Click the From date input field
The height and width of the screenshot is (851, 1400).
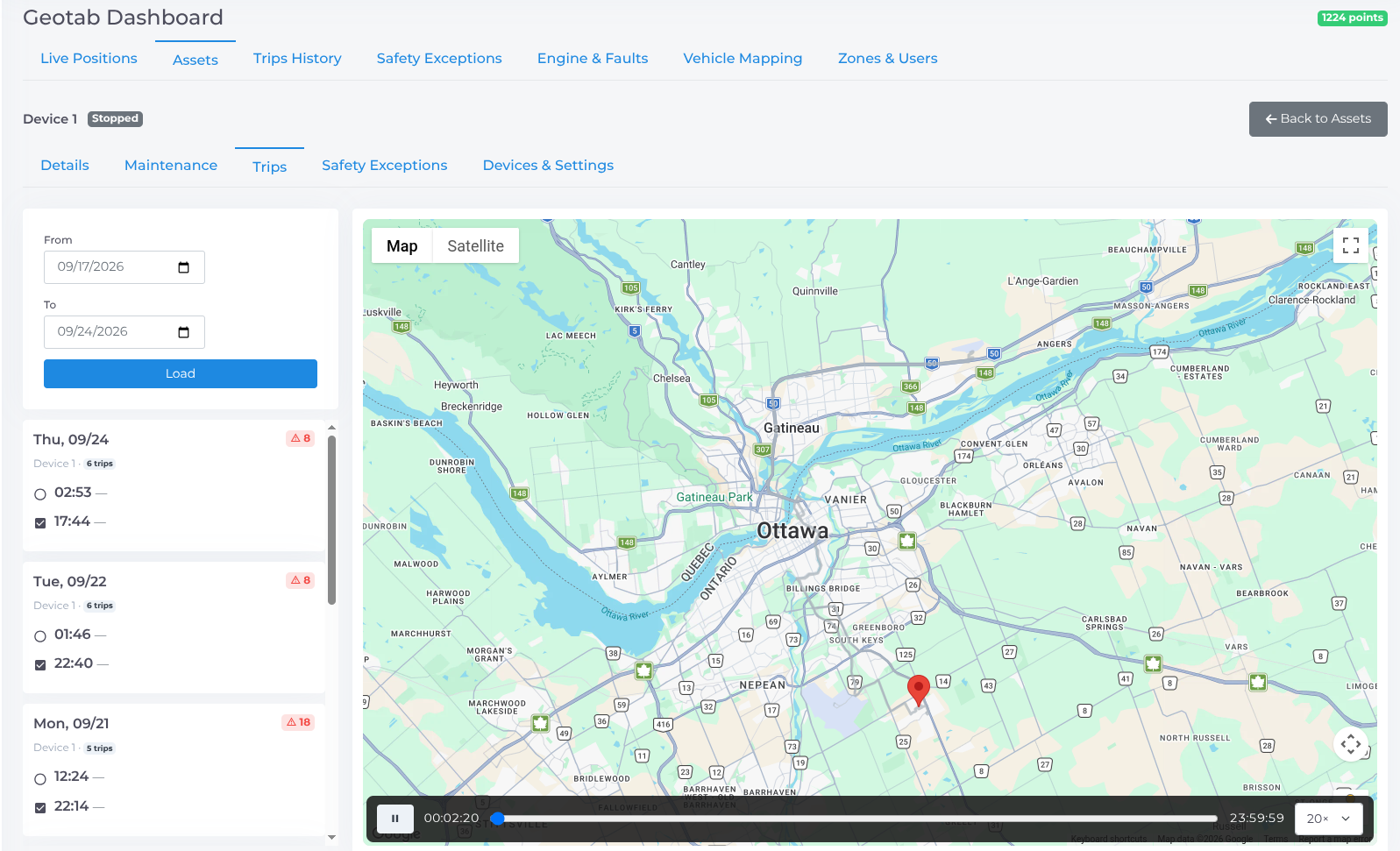124,267
